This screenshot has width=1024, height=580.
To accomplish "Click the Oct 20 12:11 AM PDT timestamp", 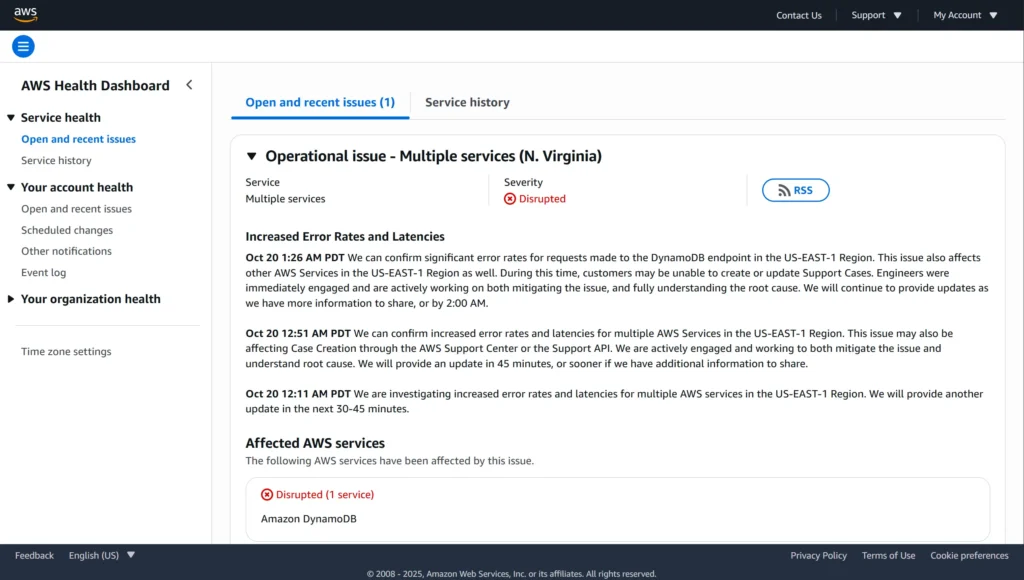I will tap(298, 394).
